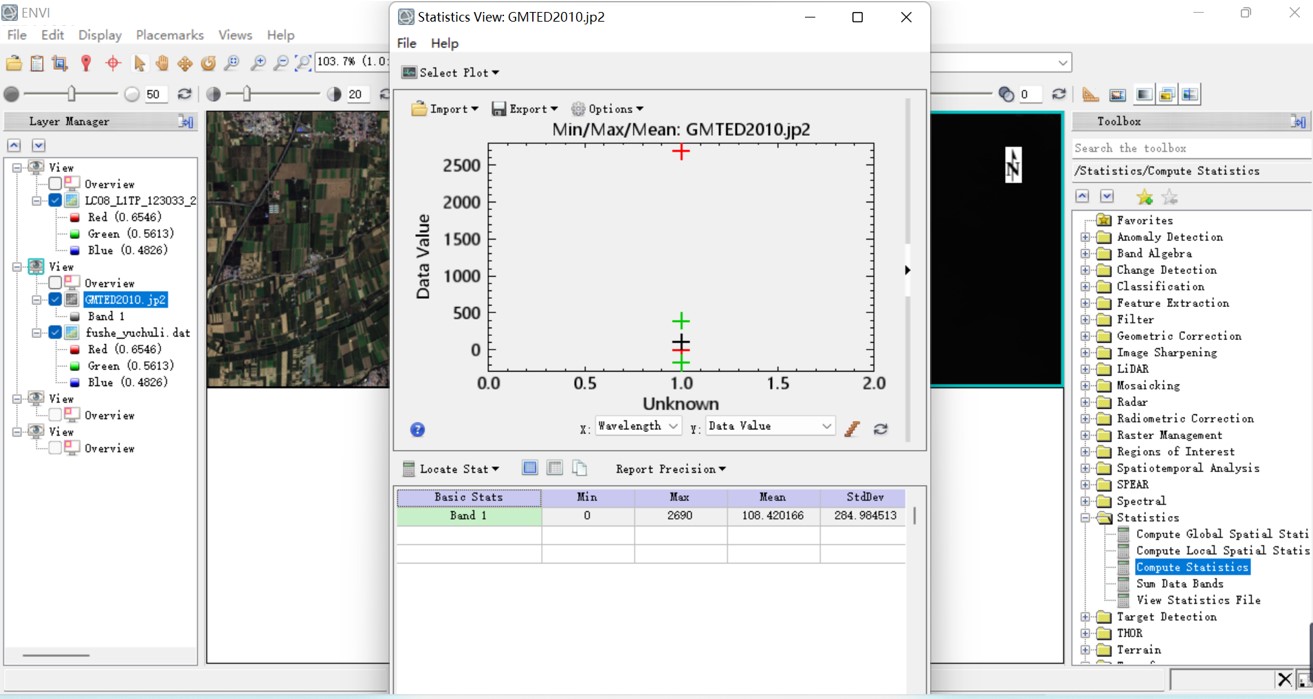Hide the LC08_L1TP layer using its checkbox
This screenshot has height=699, width=1313.
pyautogui.click(x=55, y=201)
